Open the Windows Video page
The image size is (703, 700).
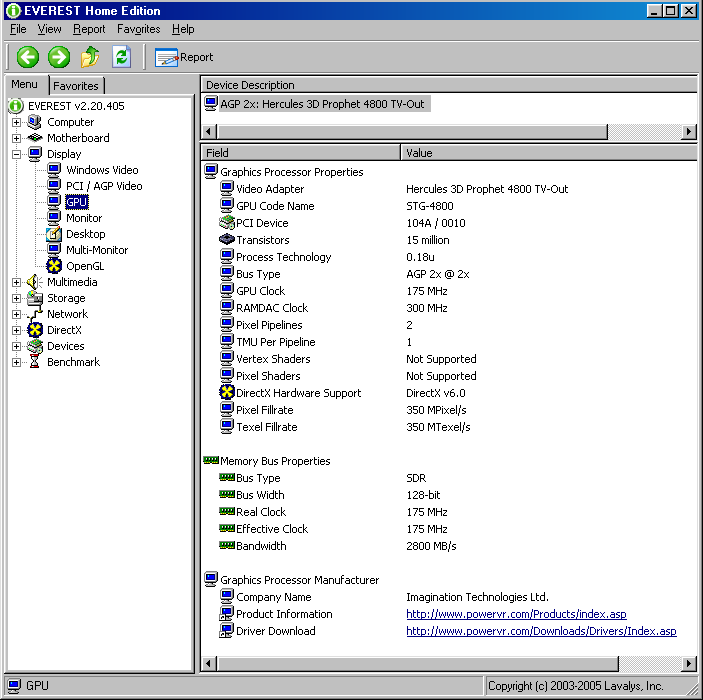pyautogui.click(x=101, y=170)
